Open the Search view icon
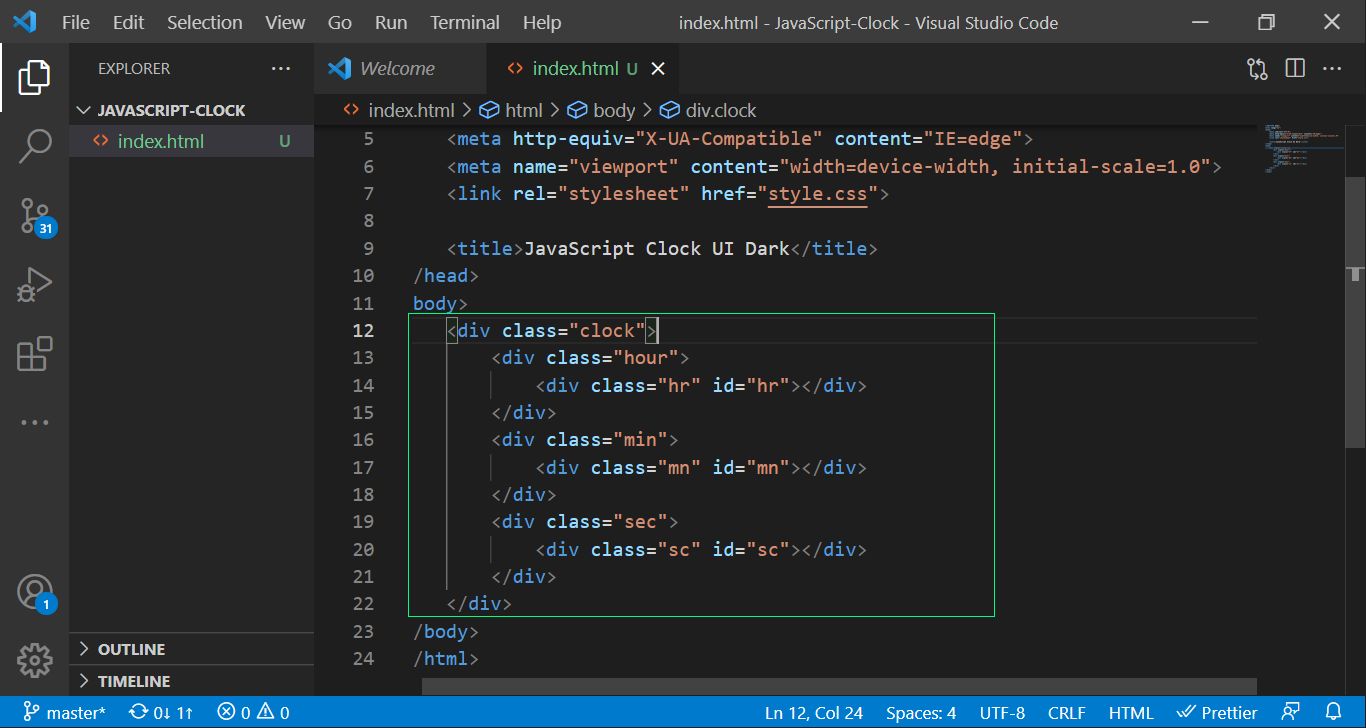 [34, 146]
